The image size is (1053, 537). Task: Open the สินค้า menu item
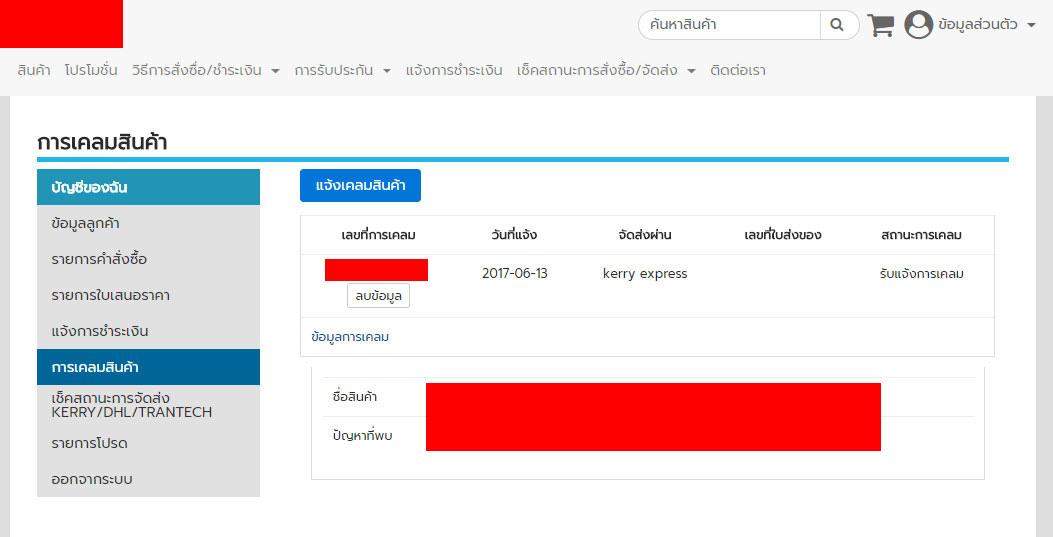pos(34,70)
